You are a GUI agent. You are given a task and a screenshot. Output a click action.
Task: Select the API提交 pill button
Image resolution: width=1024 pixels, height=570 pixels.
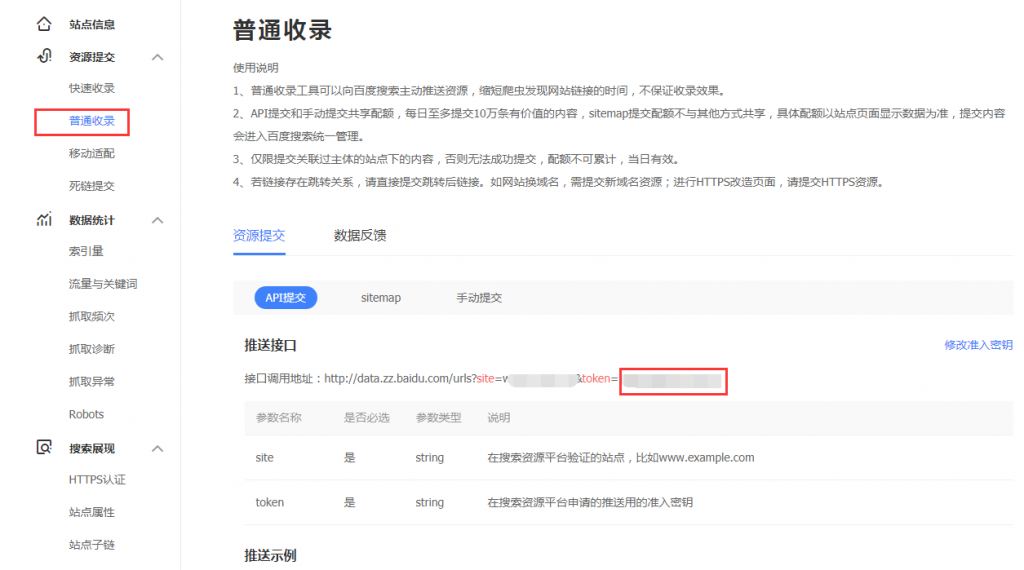point(285,298)
